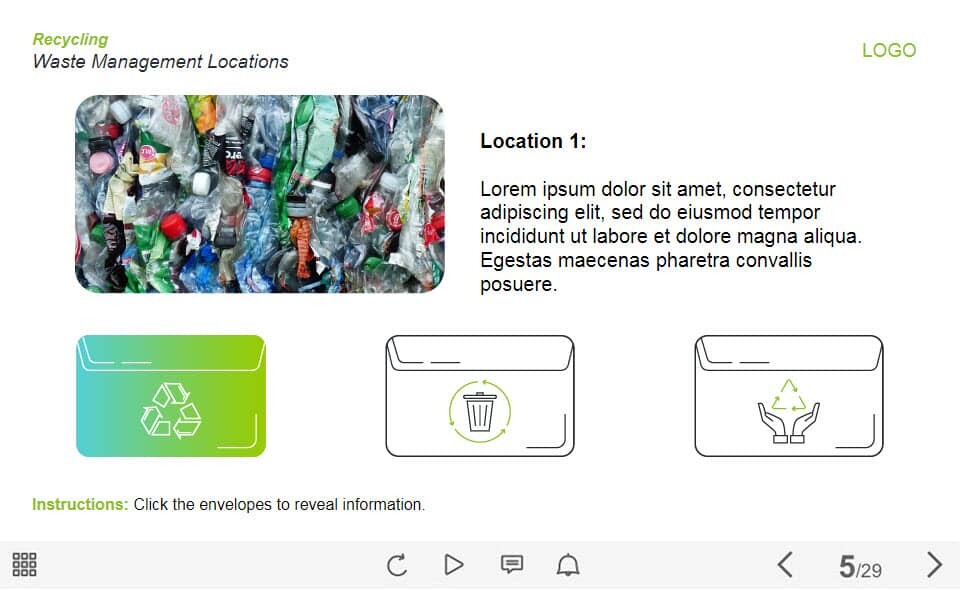Advance to the next slide
The height and width of the screenshot is (590, 960).
pos(934,565)
